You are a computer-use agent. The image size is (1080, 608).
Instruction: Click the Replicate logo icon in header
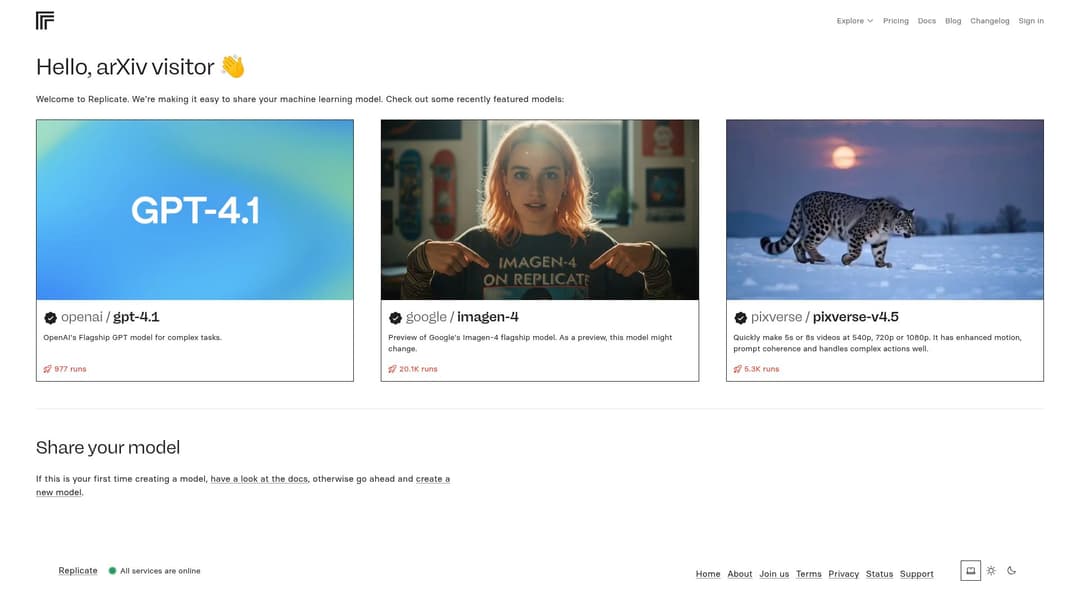click(x=45, y=21)
